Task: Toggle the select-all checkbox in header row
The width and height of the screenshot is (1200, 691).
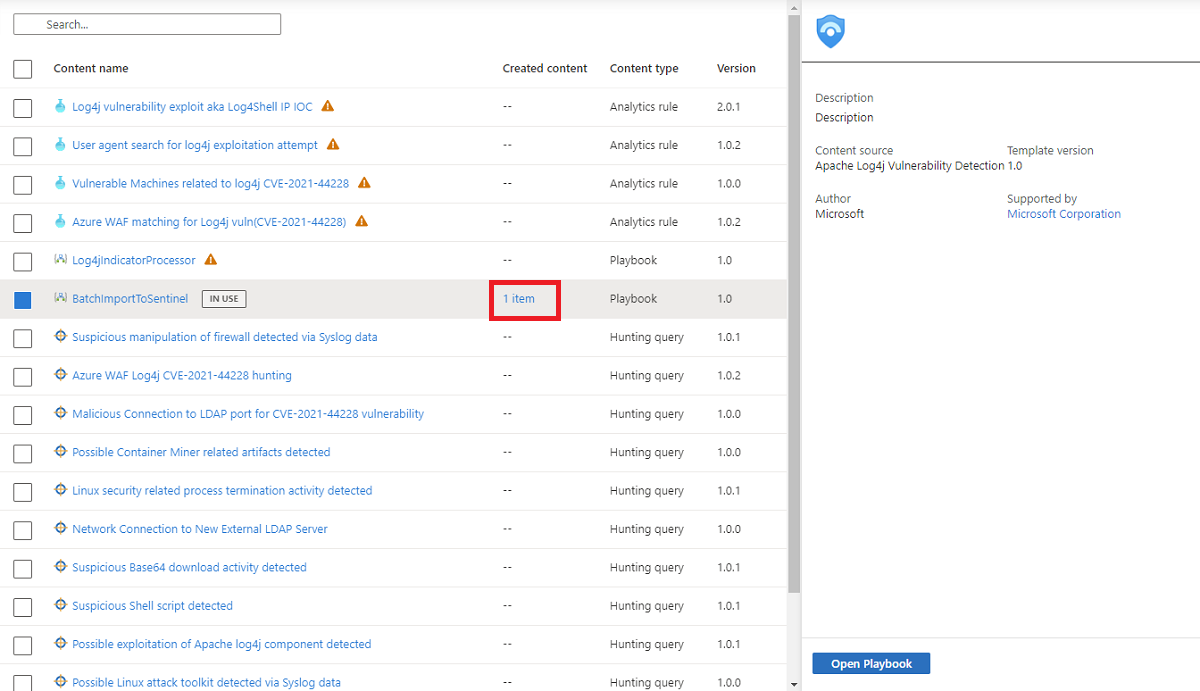Action: [x=23, y=69]
